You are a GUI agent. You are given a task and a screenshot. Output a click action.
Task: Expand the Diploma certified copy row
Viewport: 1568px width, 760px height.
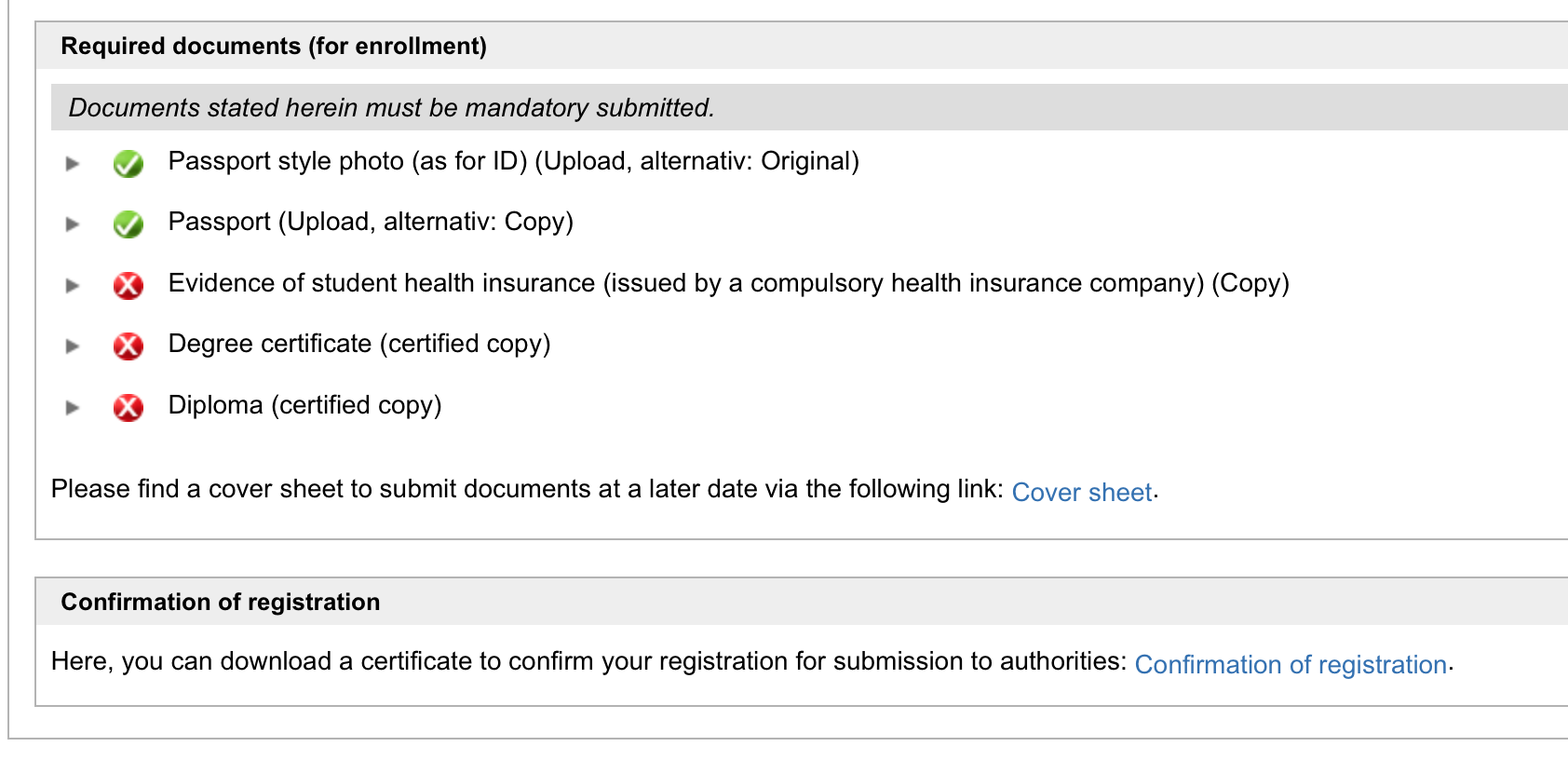(73, 408)
